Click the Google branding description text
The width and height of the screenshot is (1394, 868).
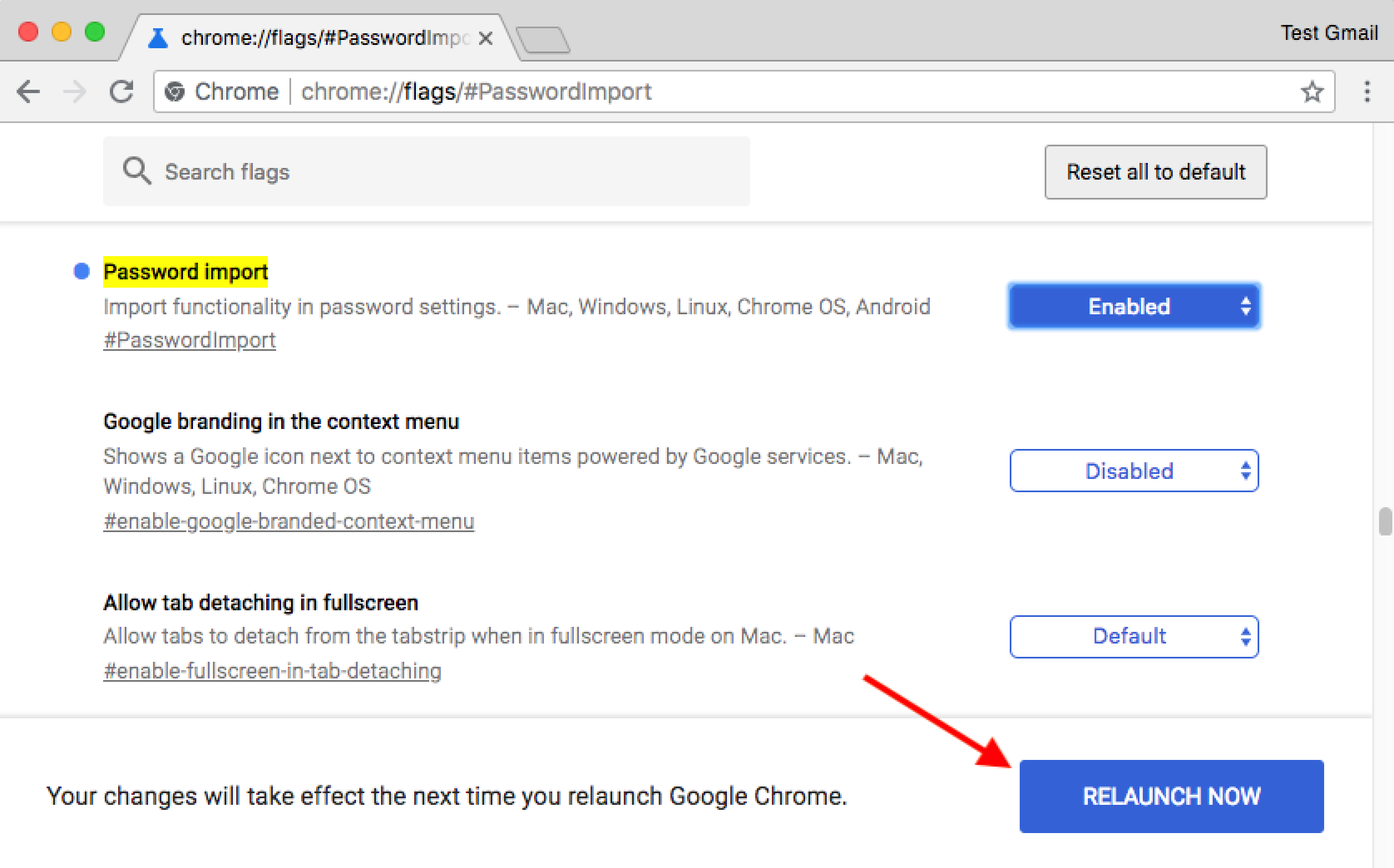click(x=513, y=471)
